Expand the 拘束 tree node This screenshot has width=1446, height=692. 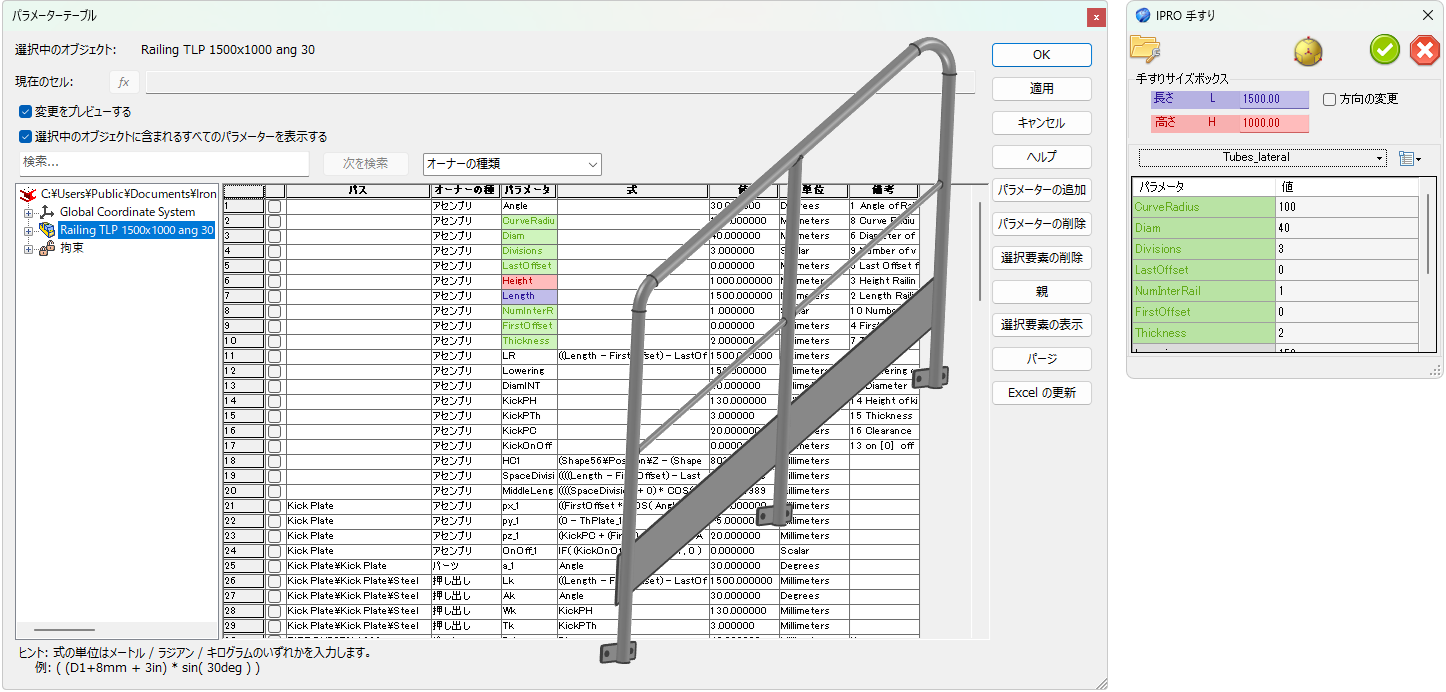pos(29,248)
